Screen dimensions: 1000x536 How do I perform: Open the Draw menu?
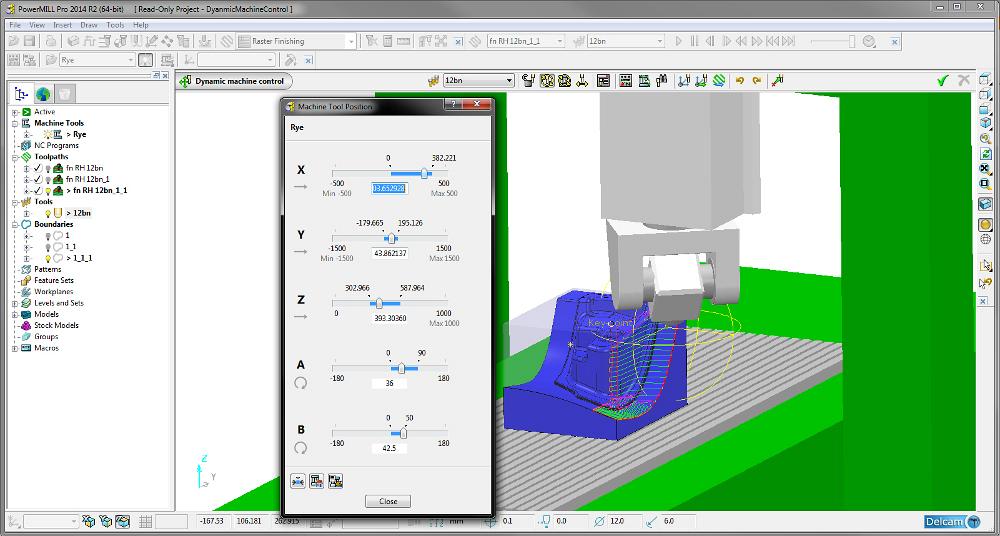point(89,25)
